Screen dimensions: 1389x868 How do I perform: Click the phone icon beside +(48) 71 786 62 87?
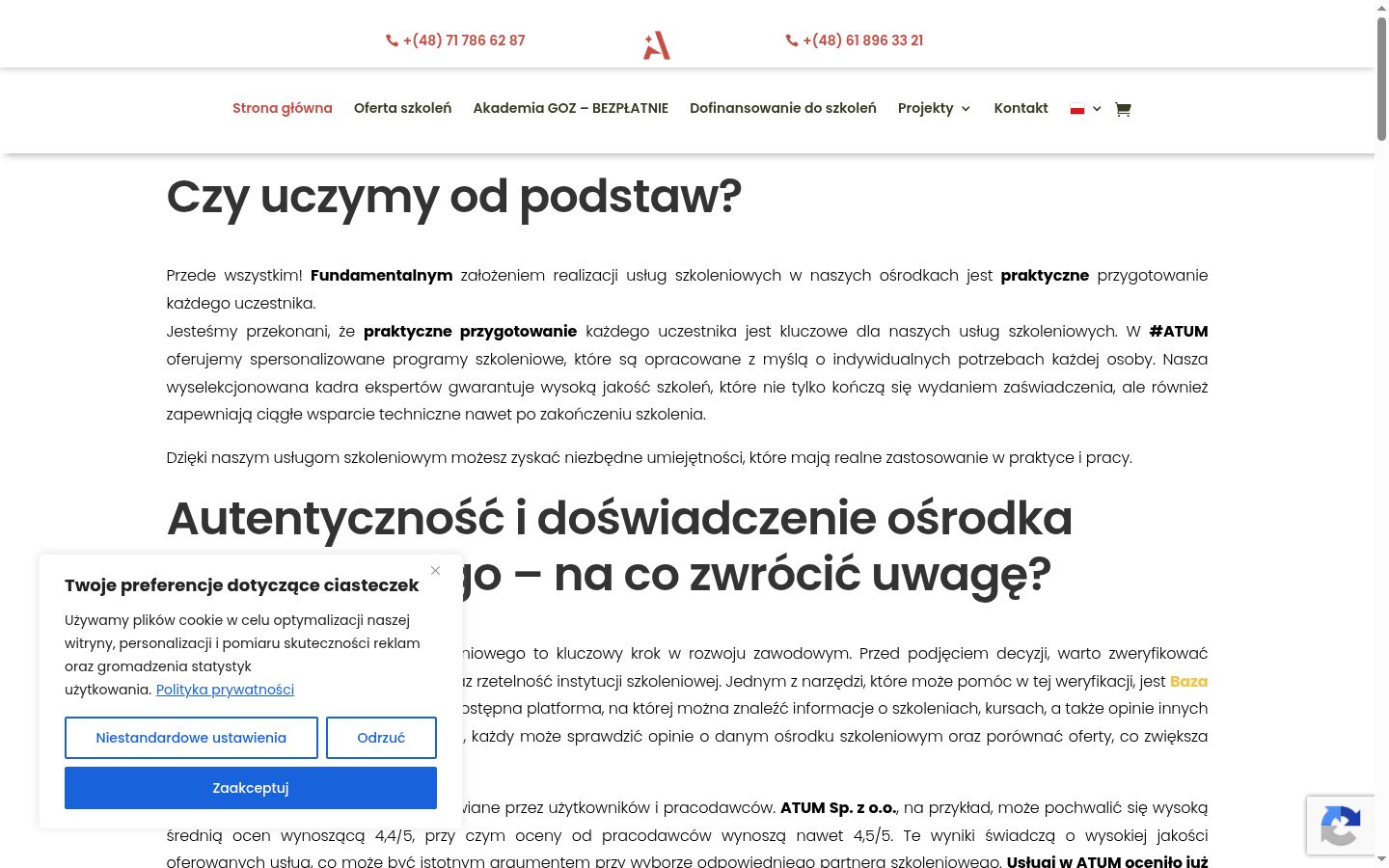pos(392,41)
